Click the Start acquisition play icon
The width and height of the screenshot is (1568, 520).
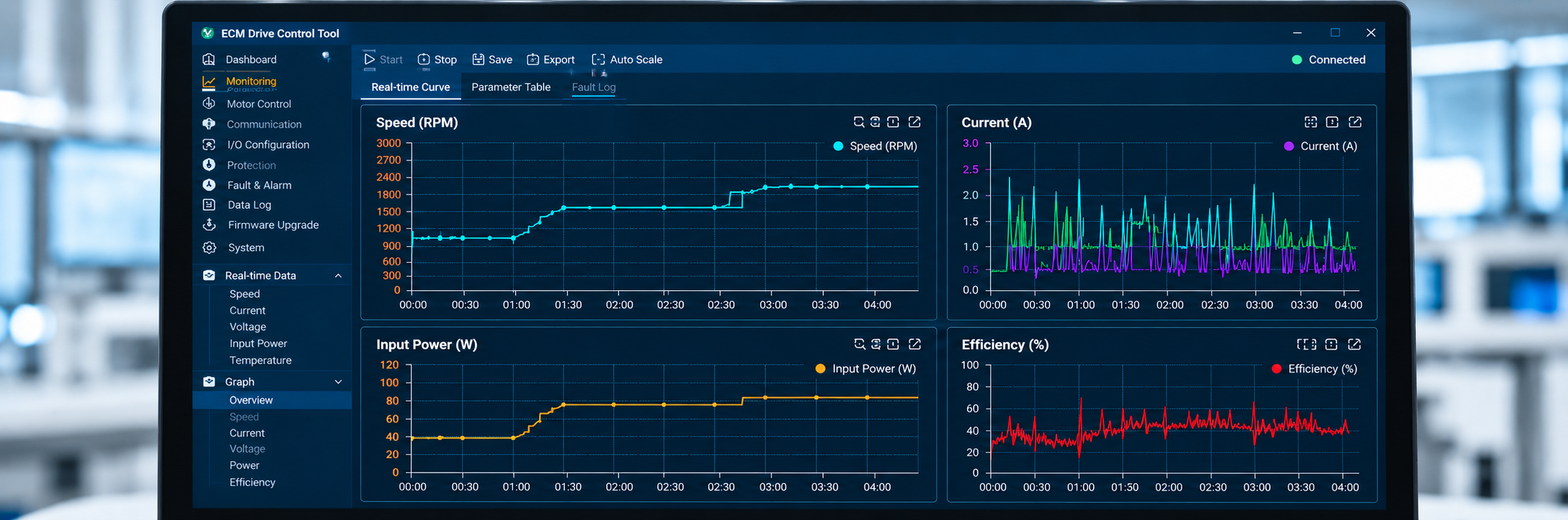click(x=369, y=59)
